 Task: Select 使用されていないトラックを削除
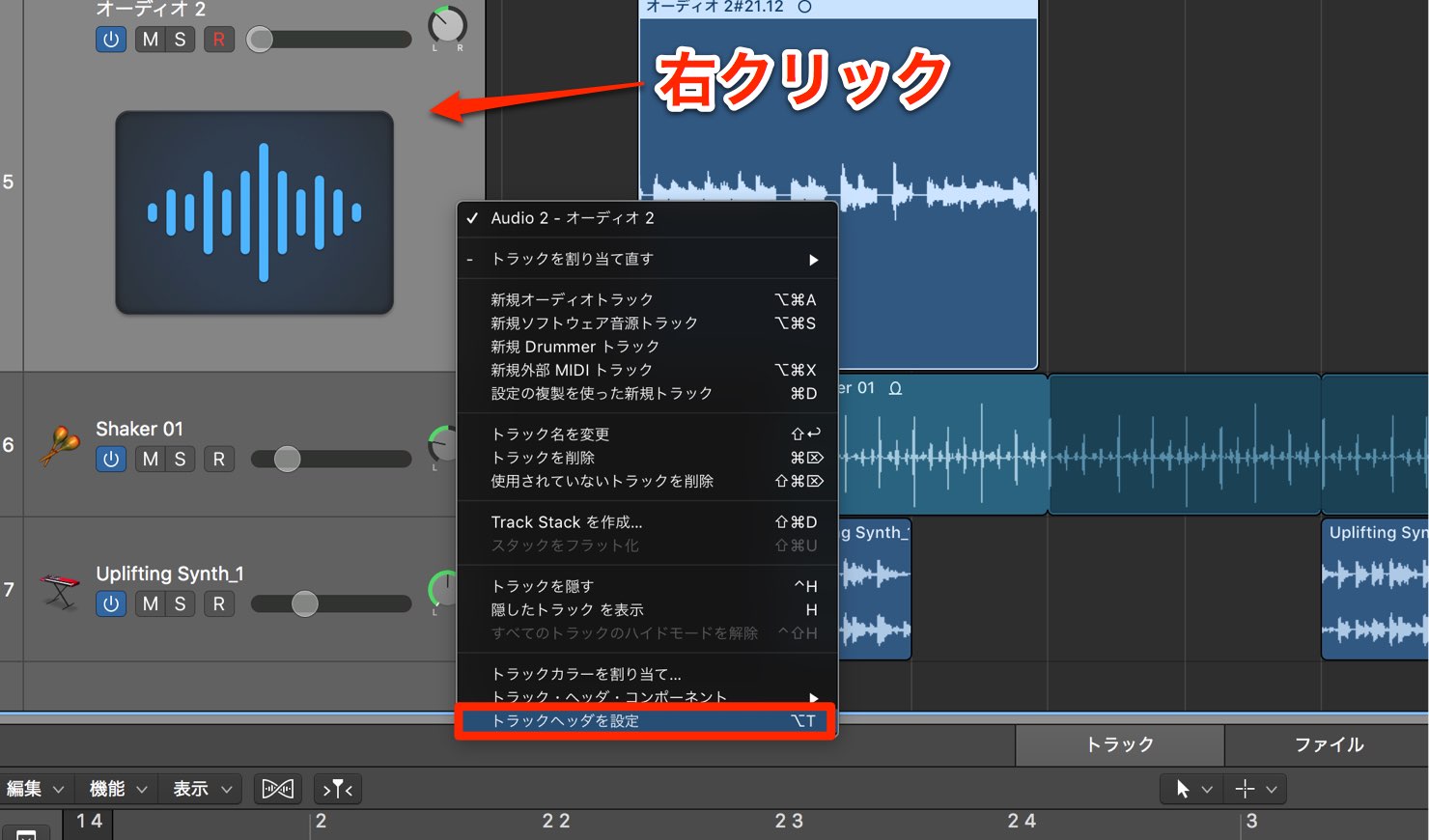pyautogui.click(x=646, y=481)
